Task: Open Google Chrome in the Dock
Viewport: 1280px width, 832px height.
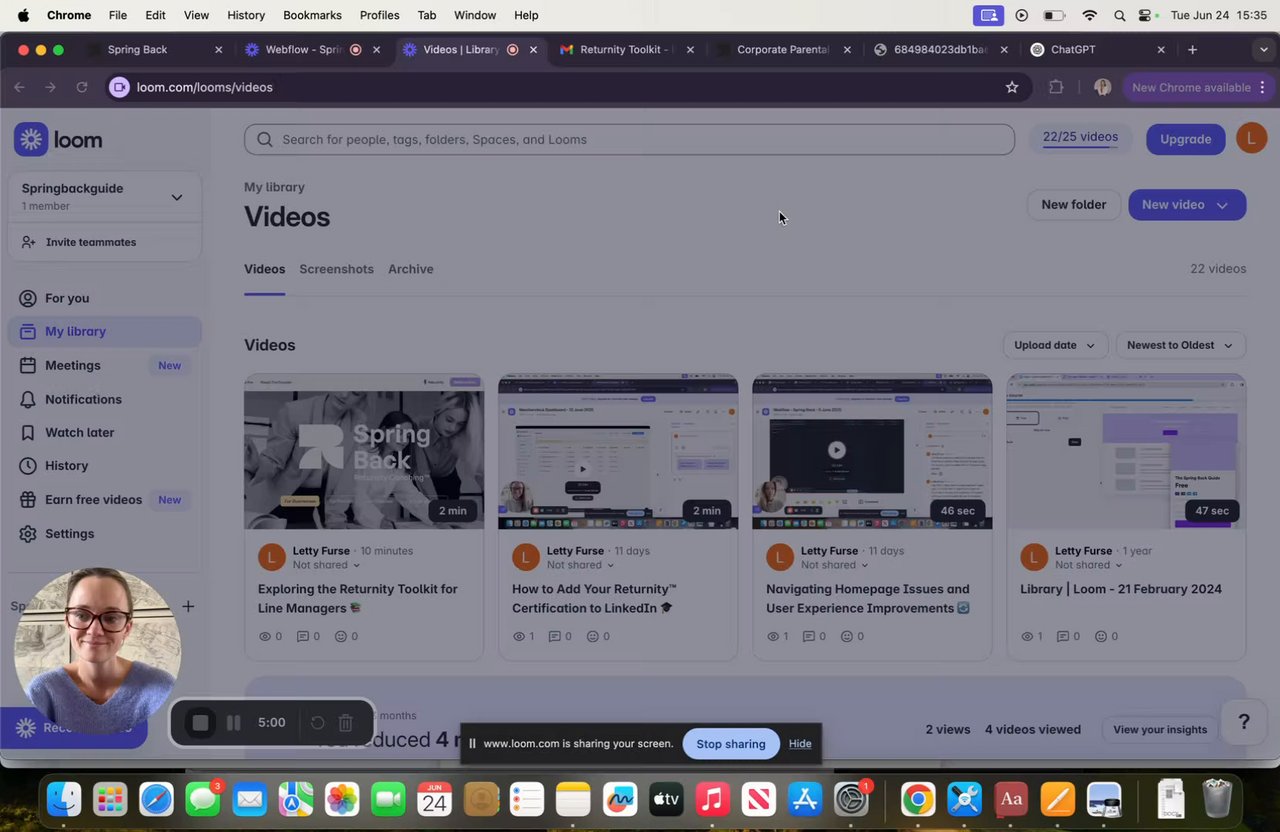Action: 917,799
